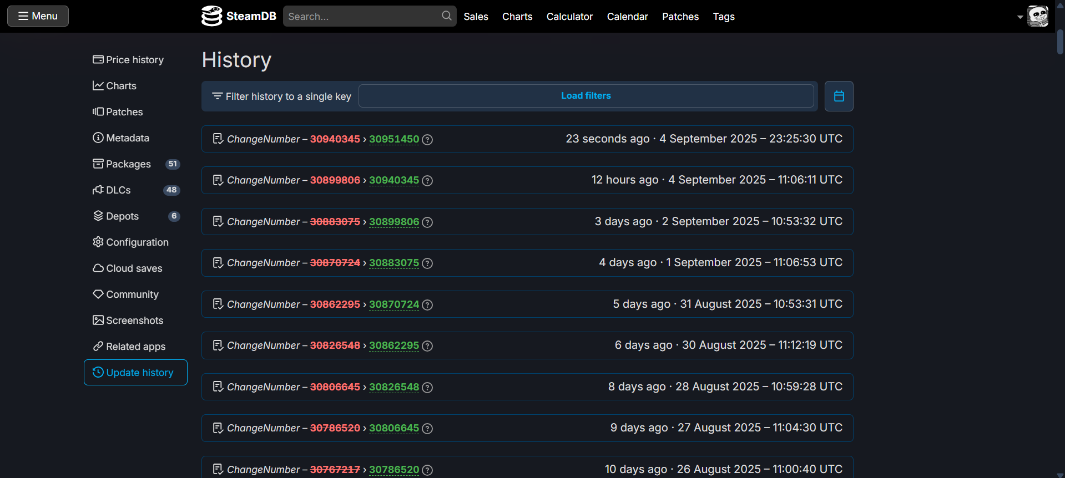The height and width of the screenshot is (478, 1065).
Task: Go to Sales in top navigation
Action: [476, 17]
